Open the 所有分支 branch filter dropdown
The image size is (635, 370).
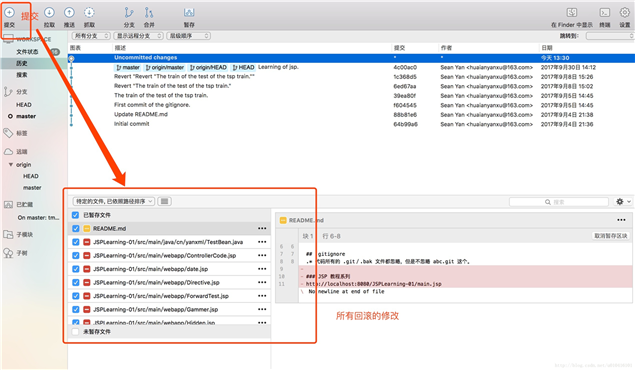click(91, 36)
